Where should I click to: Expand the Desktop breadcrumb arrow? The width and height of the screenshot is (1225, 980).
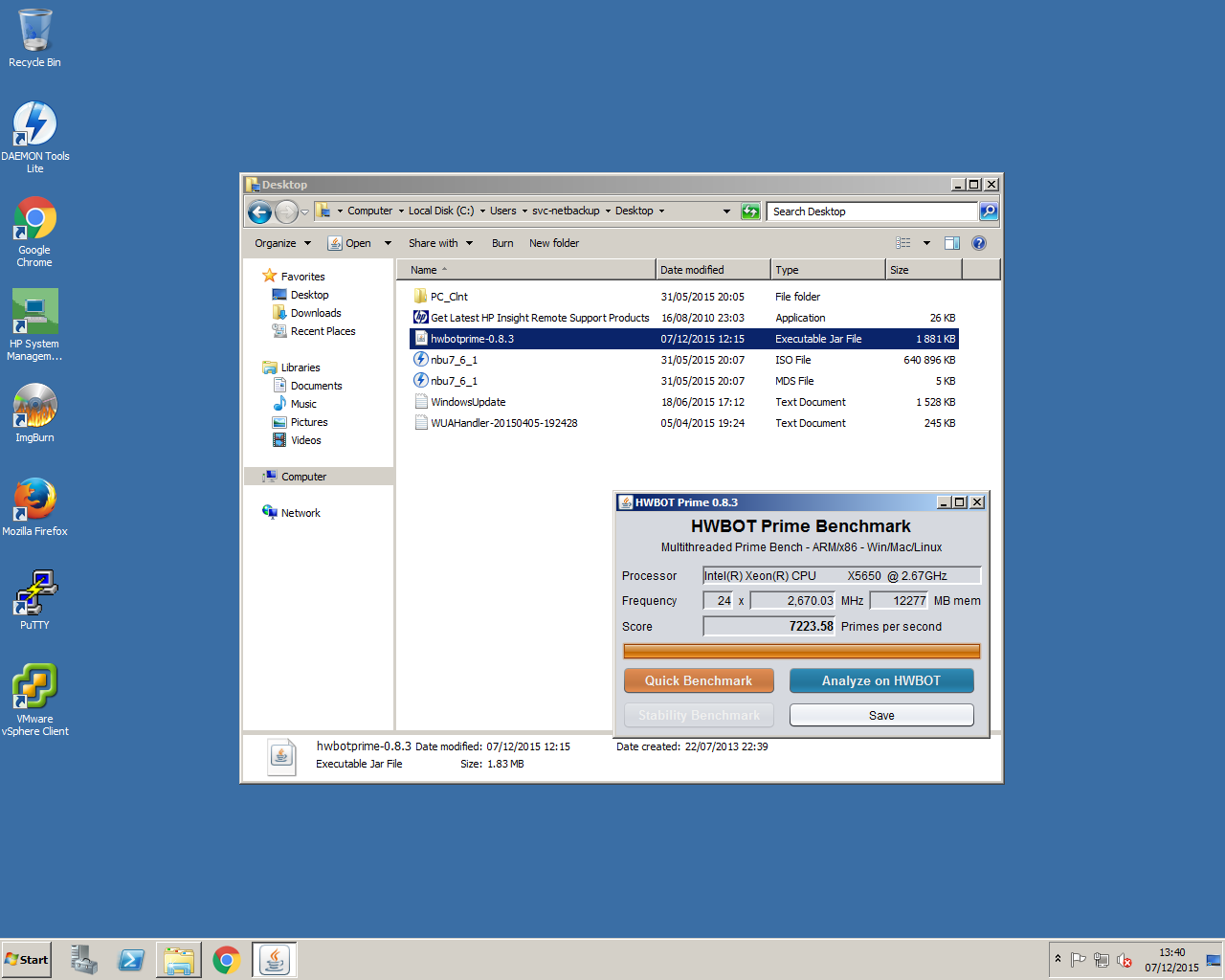(661, 212)
